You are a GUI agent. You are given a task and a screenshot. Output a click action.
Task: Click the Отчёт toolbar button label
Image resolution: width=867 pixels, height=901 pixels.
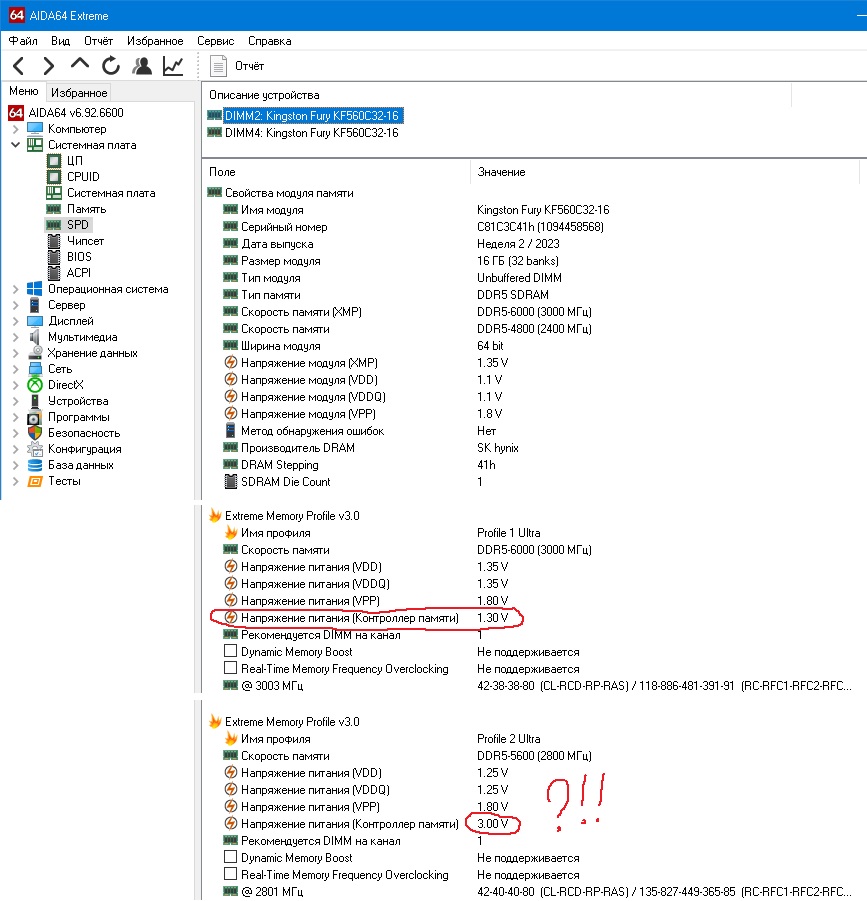(249, 66)
